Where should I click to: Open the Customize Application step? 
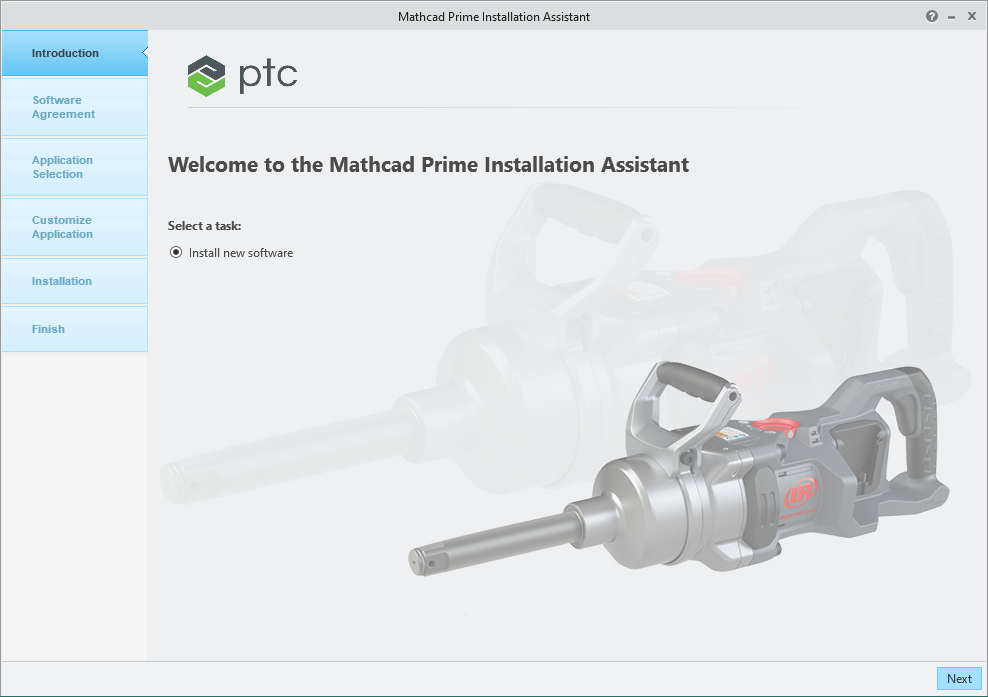(75, 227)
